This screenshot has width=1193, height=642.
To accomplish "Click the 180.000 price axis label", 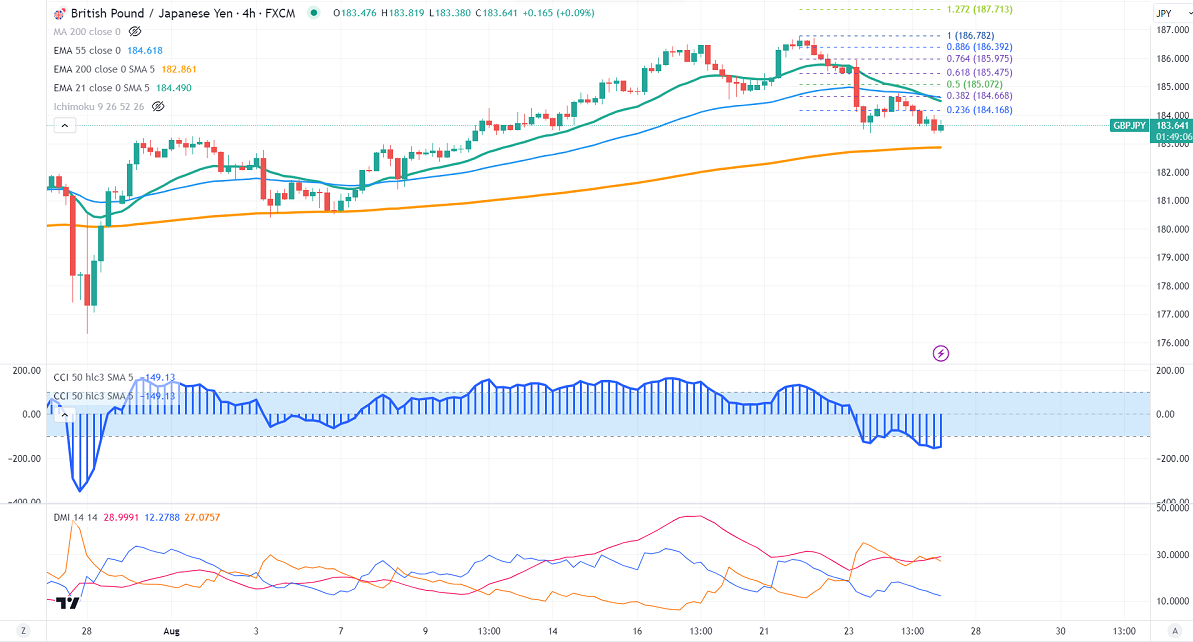I will (x=1172, y=229).
